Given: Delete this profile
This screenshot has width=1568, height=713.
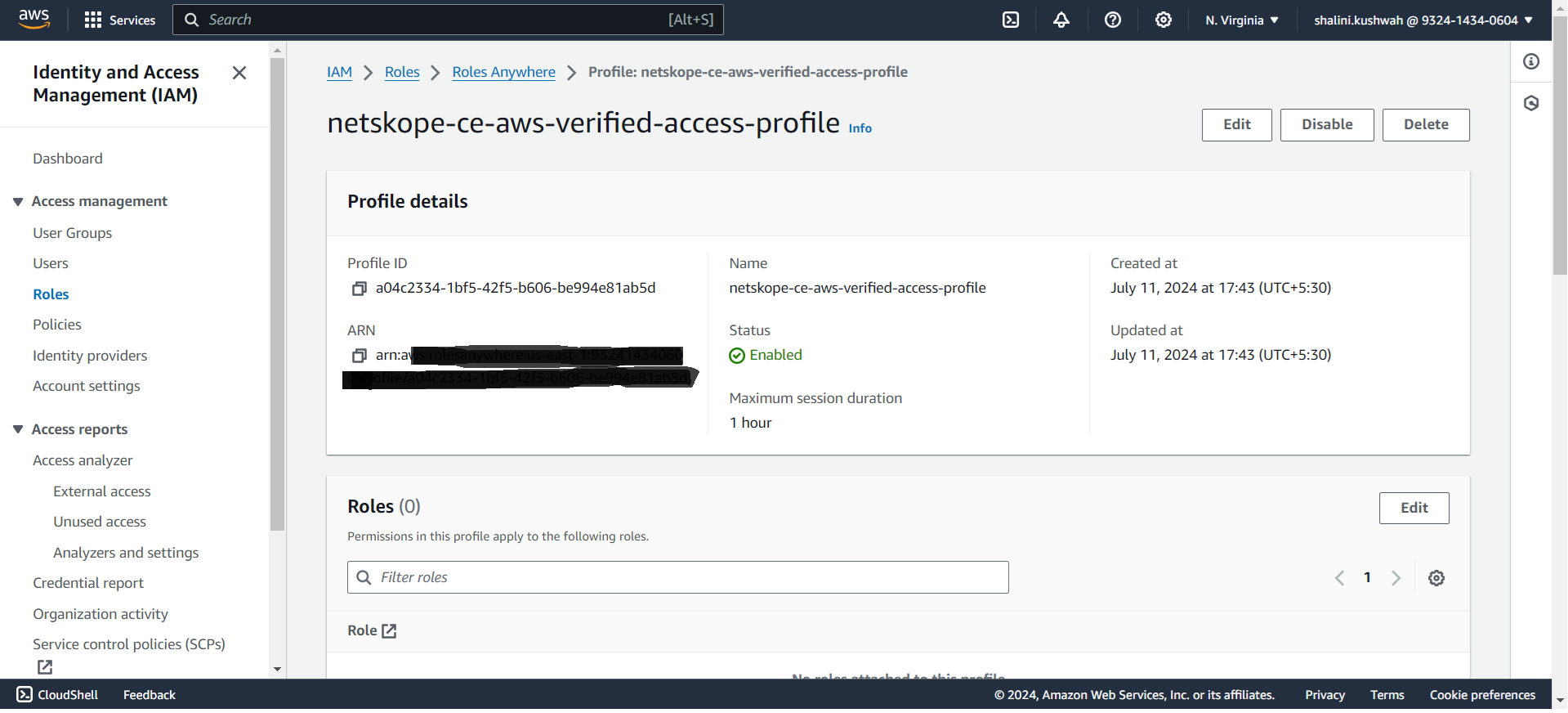Looking at the screenshot, I should [1426, 125].
